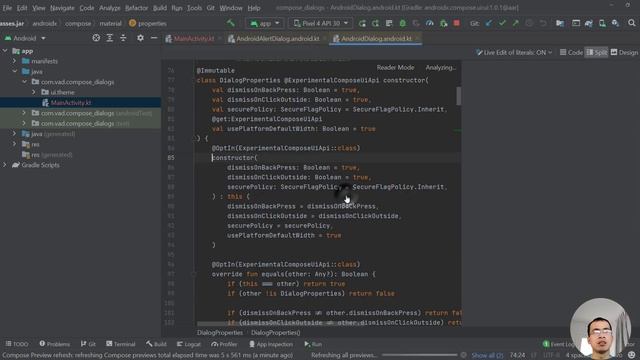Open the Terminal tool window
Image resolution: width=640 pixels, height=360 pixels.
click(x=121, y=344)
